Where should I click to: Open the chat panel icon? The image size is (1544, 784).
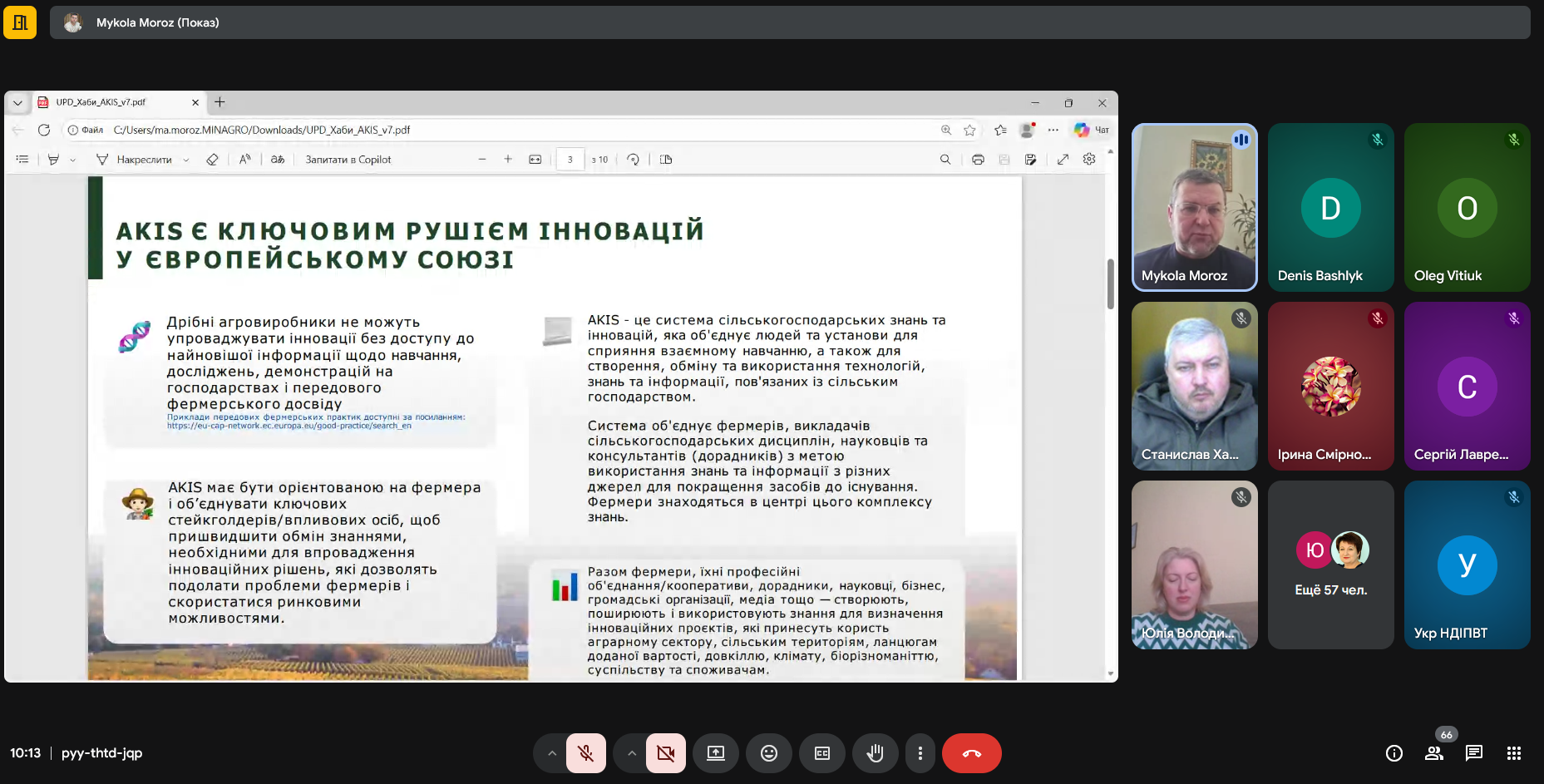click(1474, 753)
